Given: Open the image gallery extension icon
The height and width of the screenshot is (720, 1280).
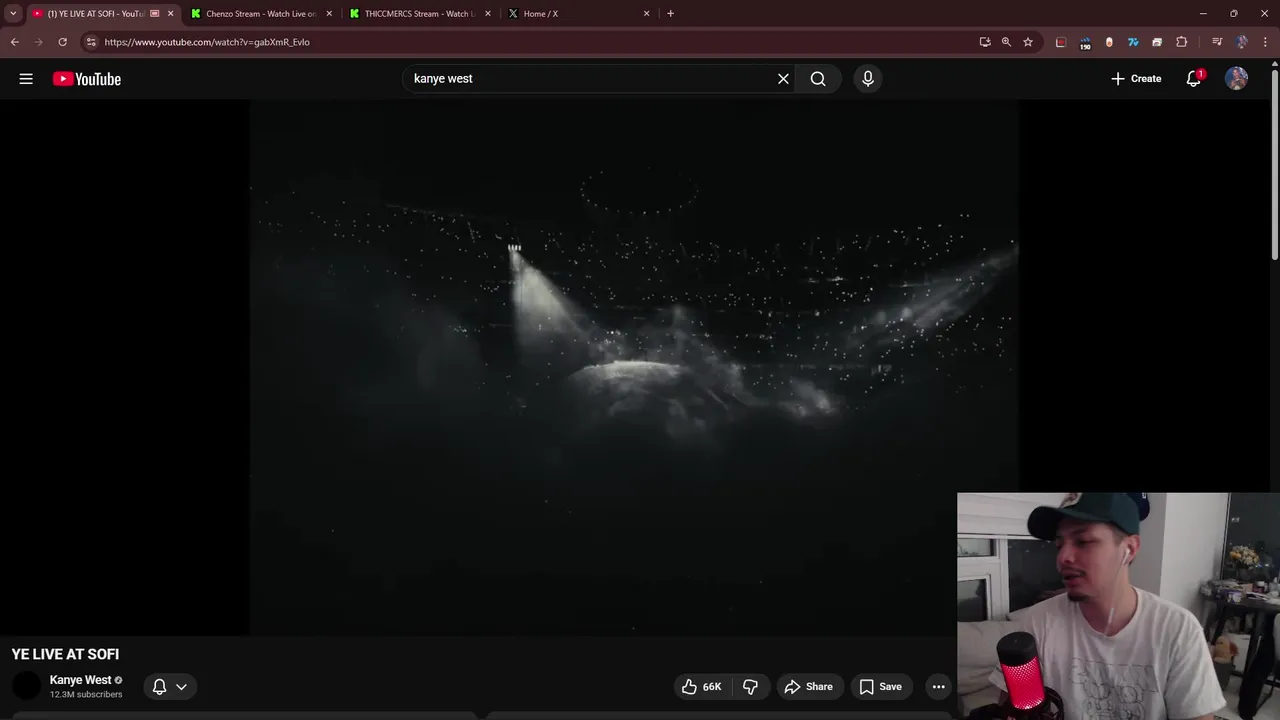Looking at the screenshot, I should (x=1157, y=42).
